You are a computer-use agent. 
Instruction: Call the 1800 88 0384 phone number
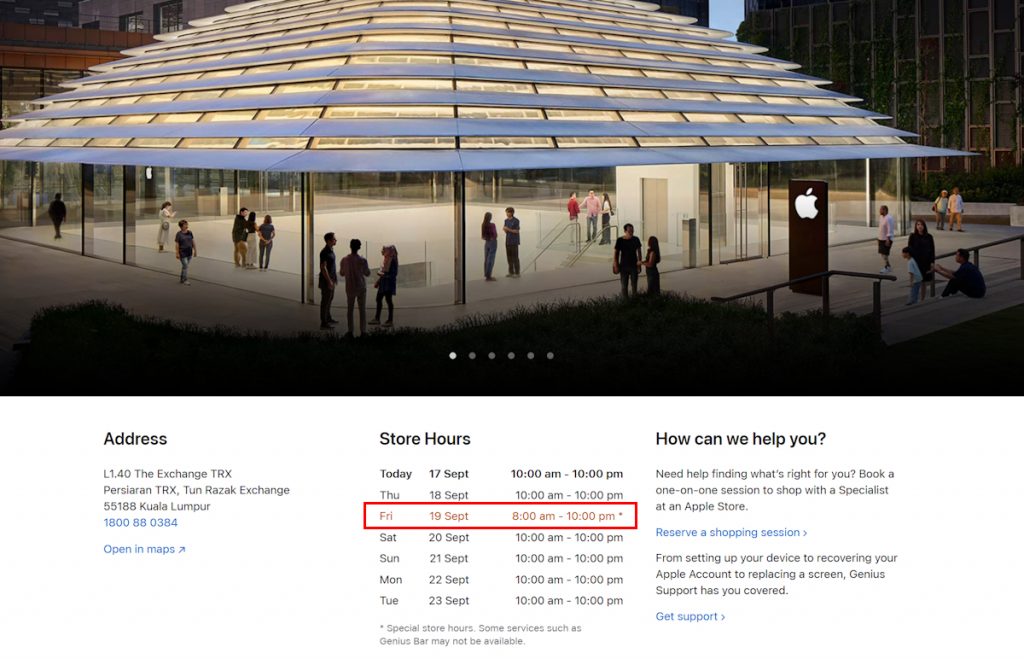[140, 523]
